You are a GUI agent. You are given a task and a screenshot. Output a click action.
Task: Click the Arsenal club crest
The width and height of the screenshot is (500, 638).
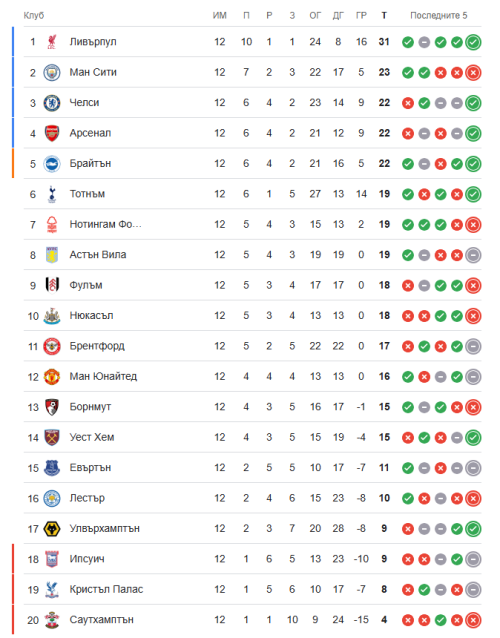(x=52, y=133)
